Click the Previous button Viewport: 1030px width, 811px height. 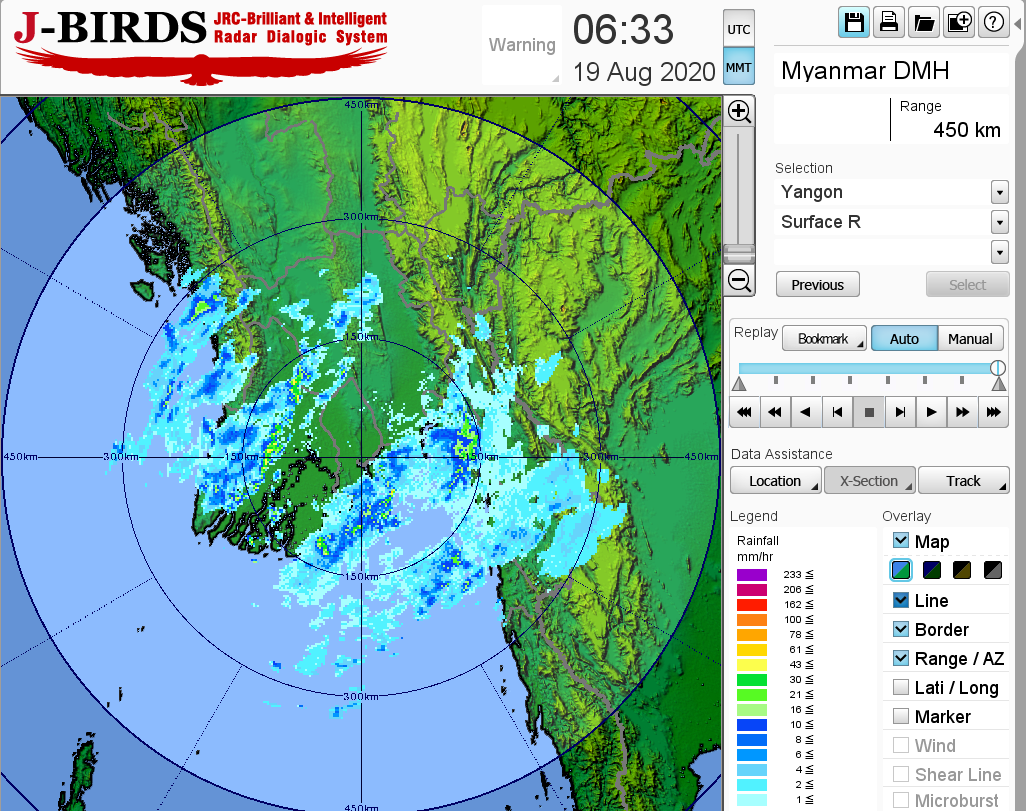click(x=818, y=285)
